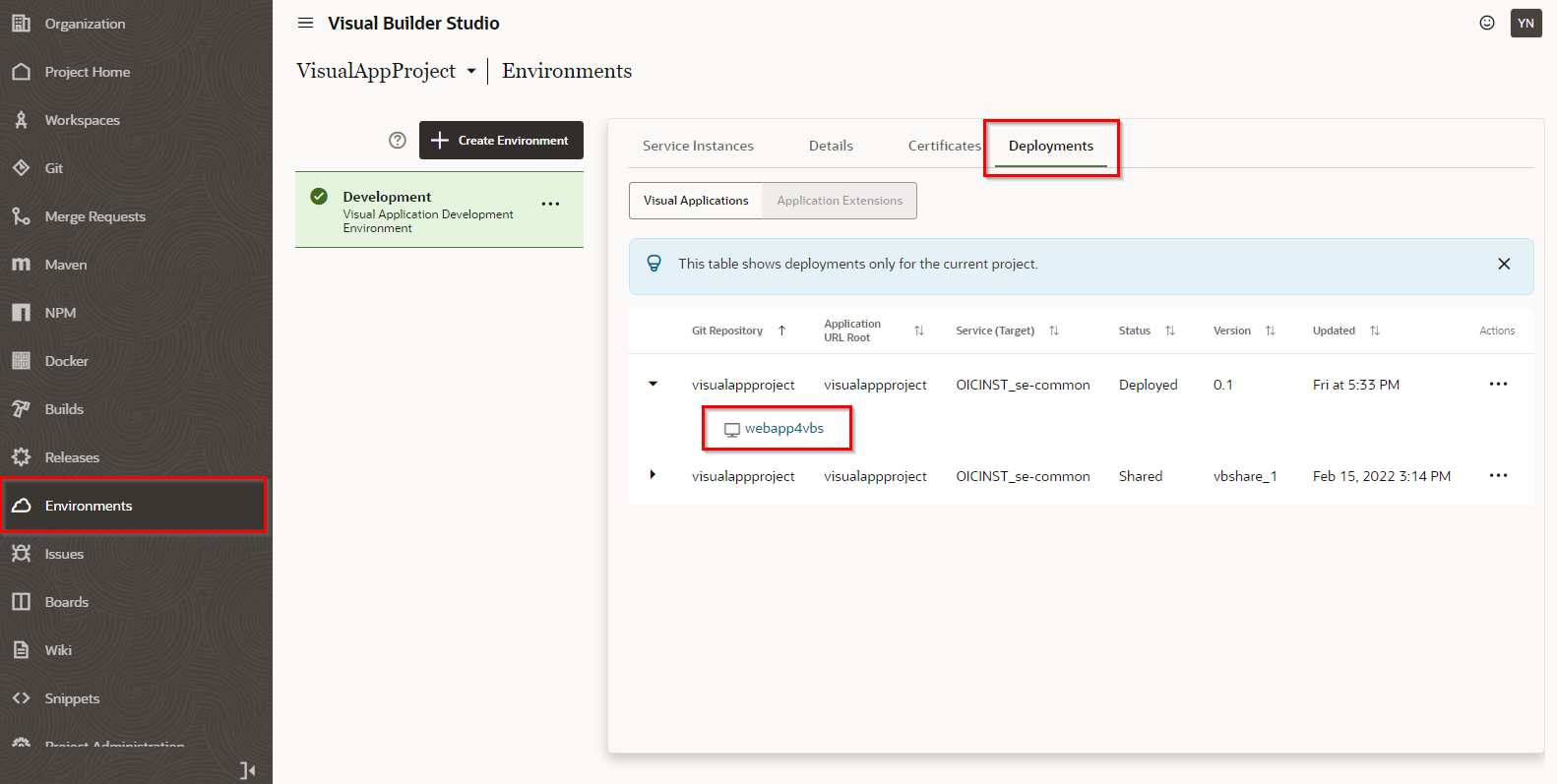Viewport: 1557px width, 784px height.
Task: Switch to the Service Instances tab
Action: tap(698, 146)
